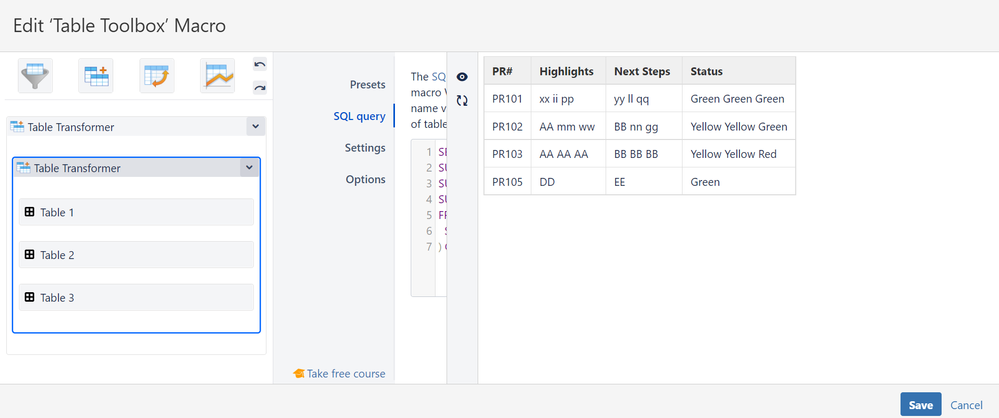This screenshot has height=418, width=999.
Task: Select Table 3 in macro tree
Action: pyautogui.click(x=136, y=297)
